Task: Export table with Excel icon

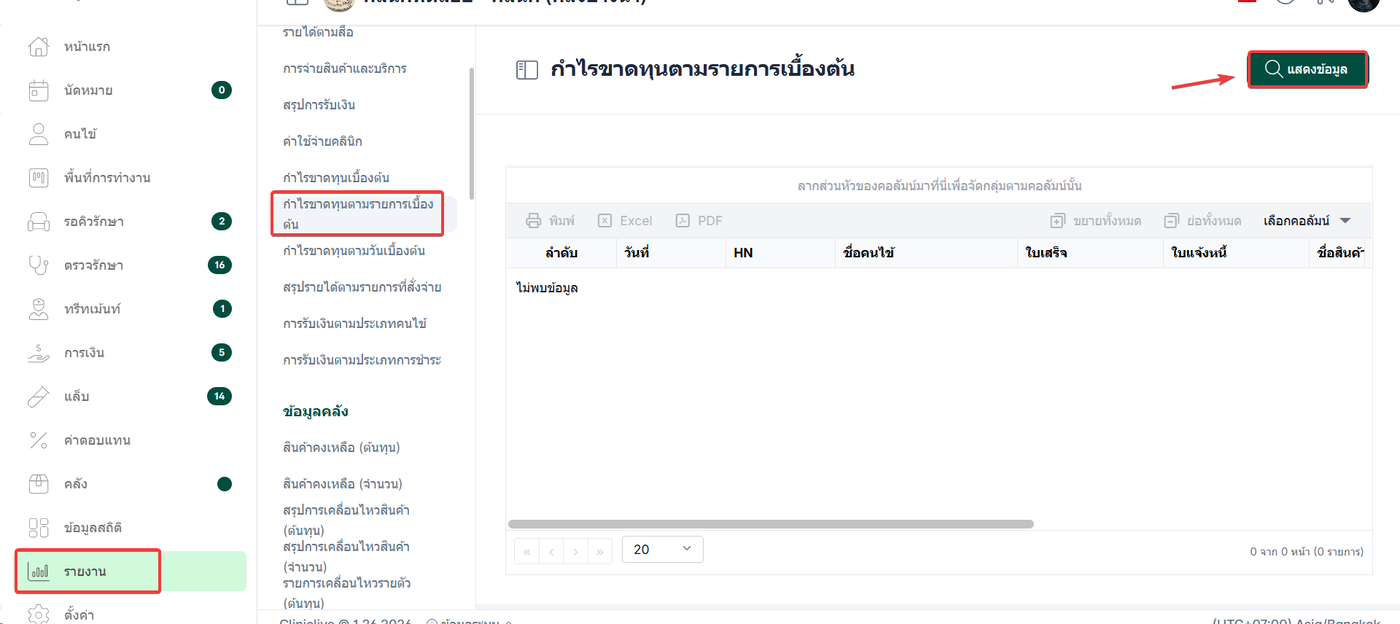Action: tap(605, 221)
